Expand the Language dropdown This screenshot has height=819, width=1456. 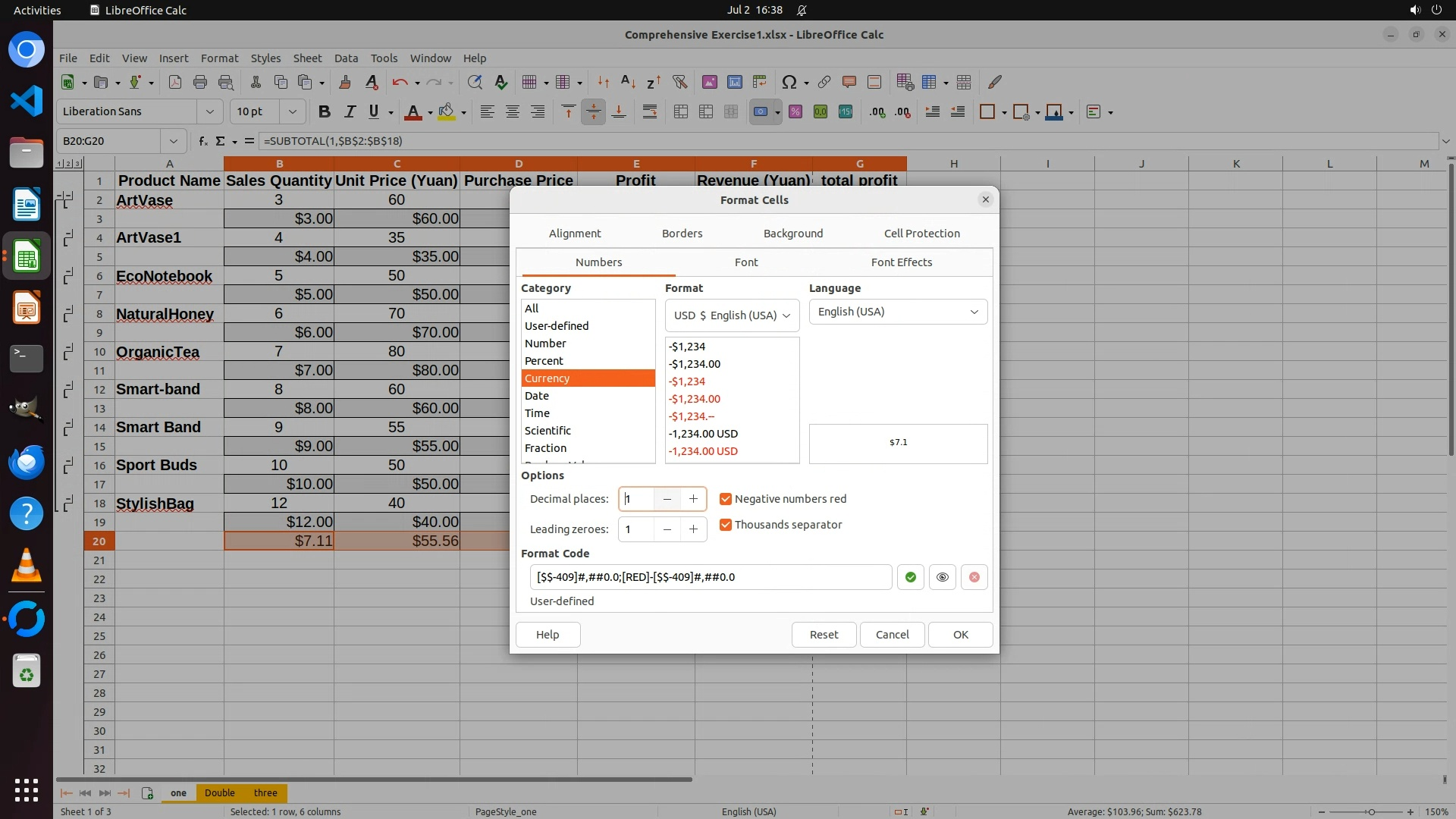click(898, 312)
